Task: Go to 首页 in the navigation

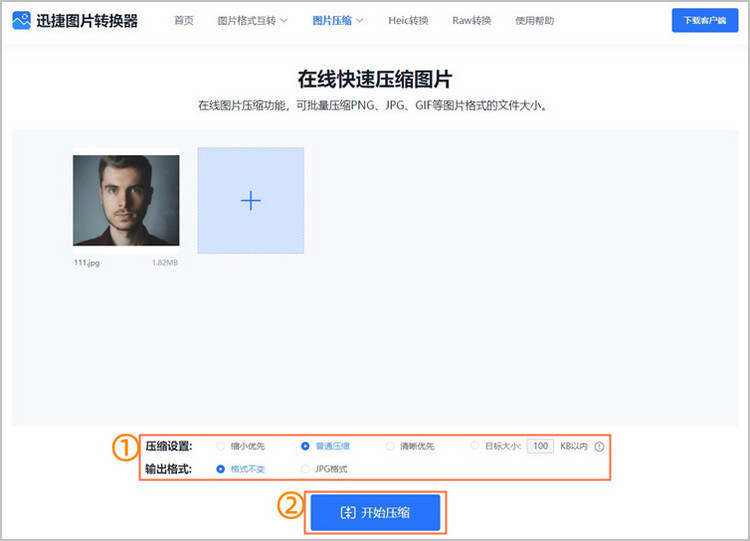Action: click(x=184, y=21)
